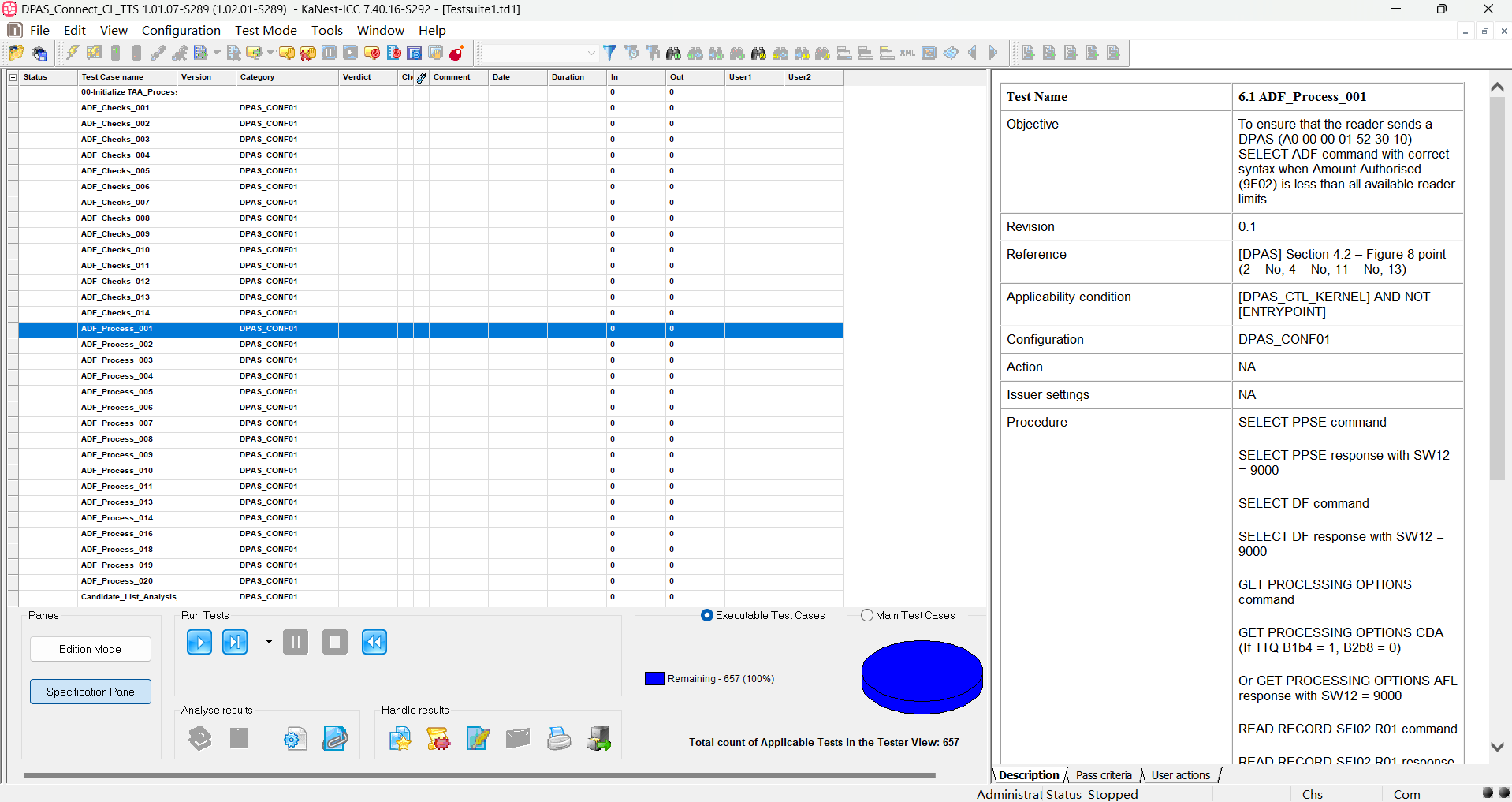Switch to the Pass criteria tab
Image resolution: width=1512 pixels, height=802 pixels.
1103,775
